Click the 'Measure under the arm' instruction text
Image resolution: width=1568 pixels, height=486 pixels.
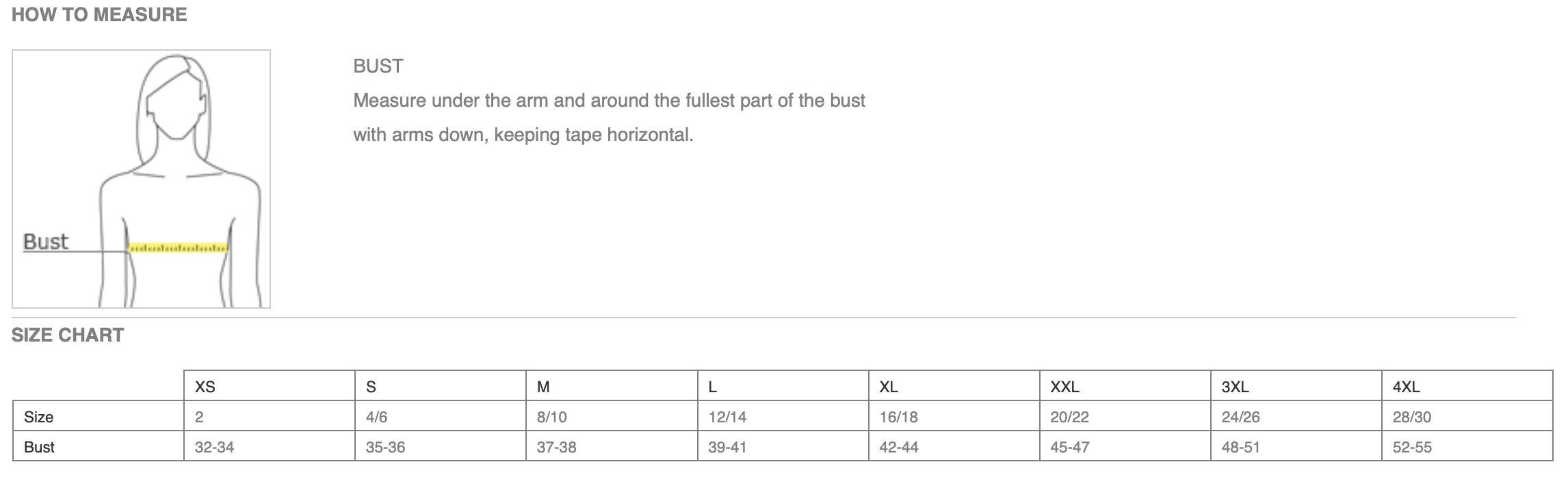tap(610, 118)
